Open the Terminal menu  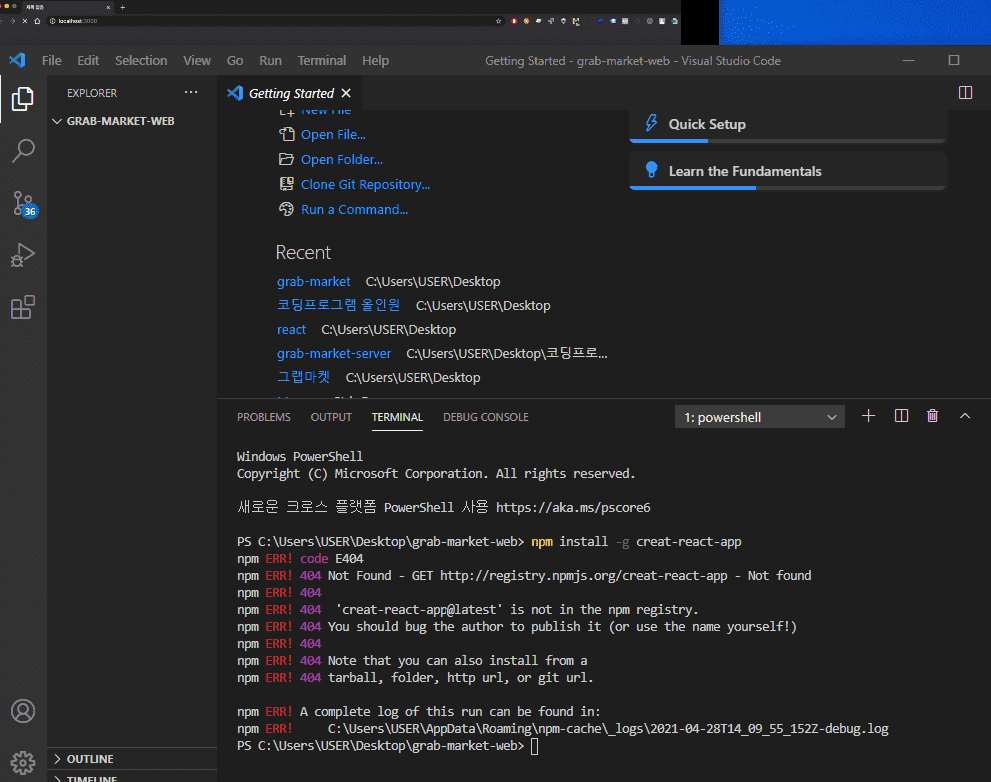coord(322,61)
